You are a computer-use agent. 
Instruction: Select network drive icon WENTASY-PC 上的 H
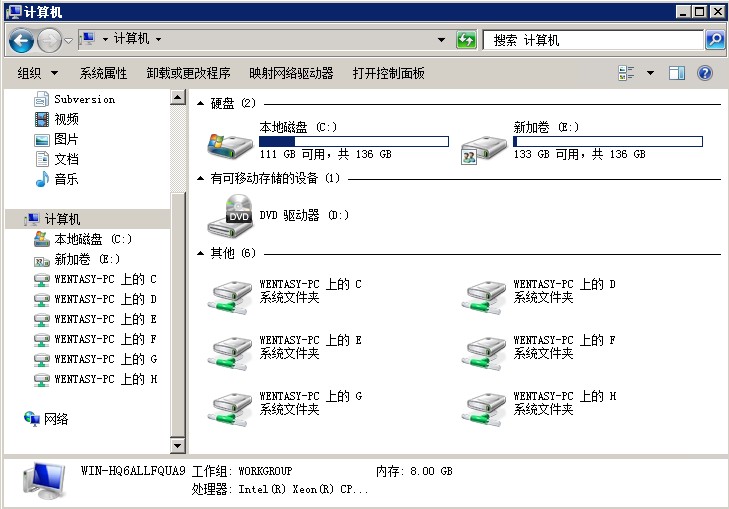[x=484, y=410]
